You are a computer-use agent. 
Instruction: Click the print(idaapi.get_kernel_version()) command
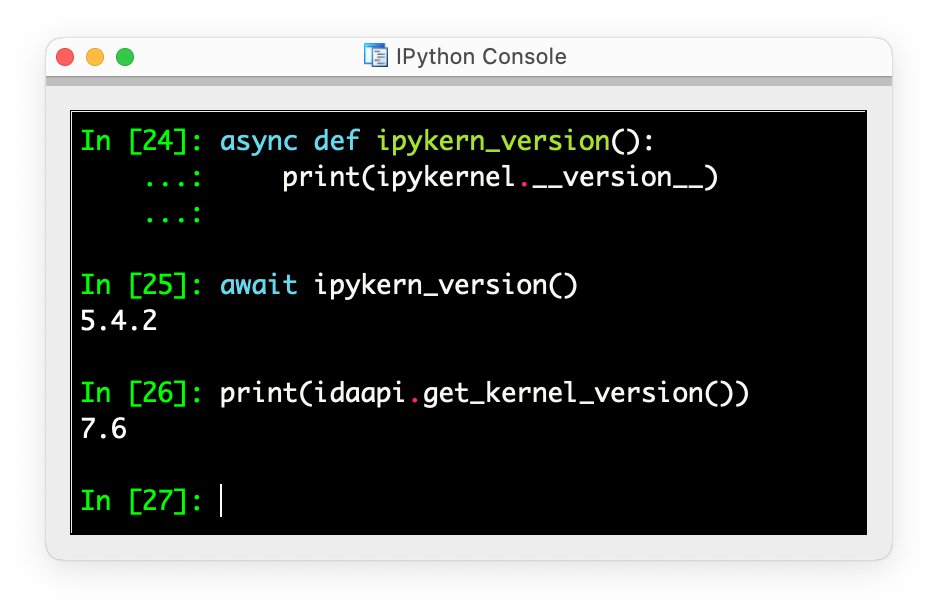pyautogui.click(x=484, y=393)
